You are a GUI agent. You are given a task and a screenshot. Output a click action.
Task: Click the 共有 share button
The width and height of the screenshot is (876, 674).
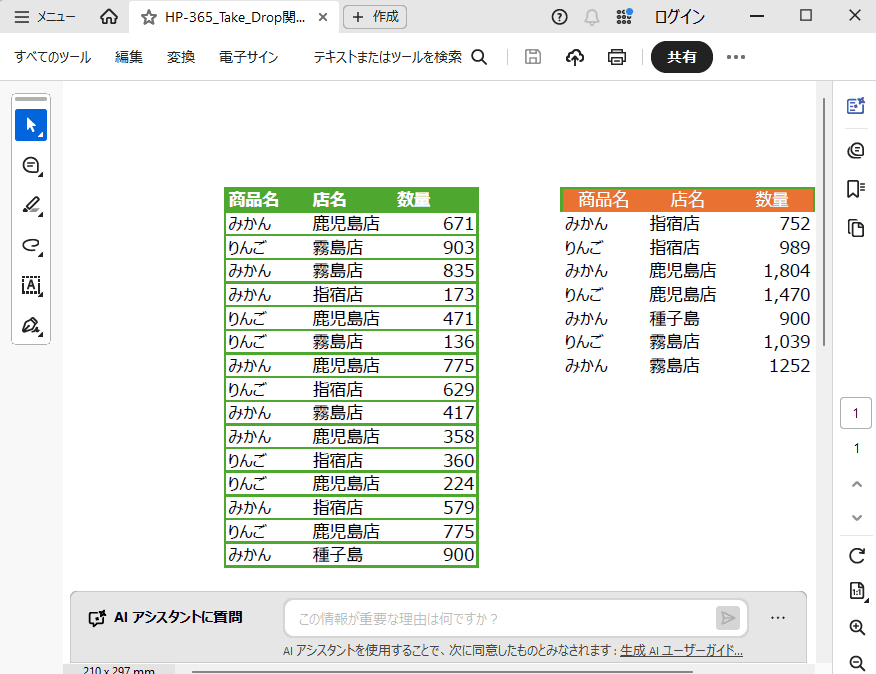pyautogui.click(x=681, y=57)
